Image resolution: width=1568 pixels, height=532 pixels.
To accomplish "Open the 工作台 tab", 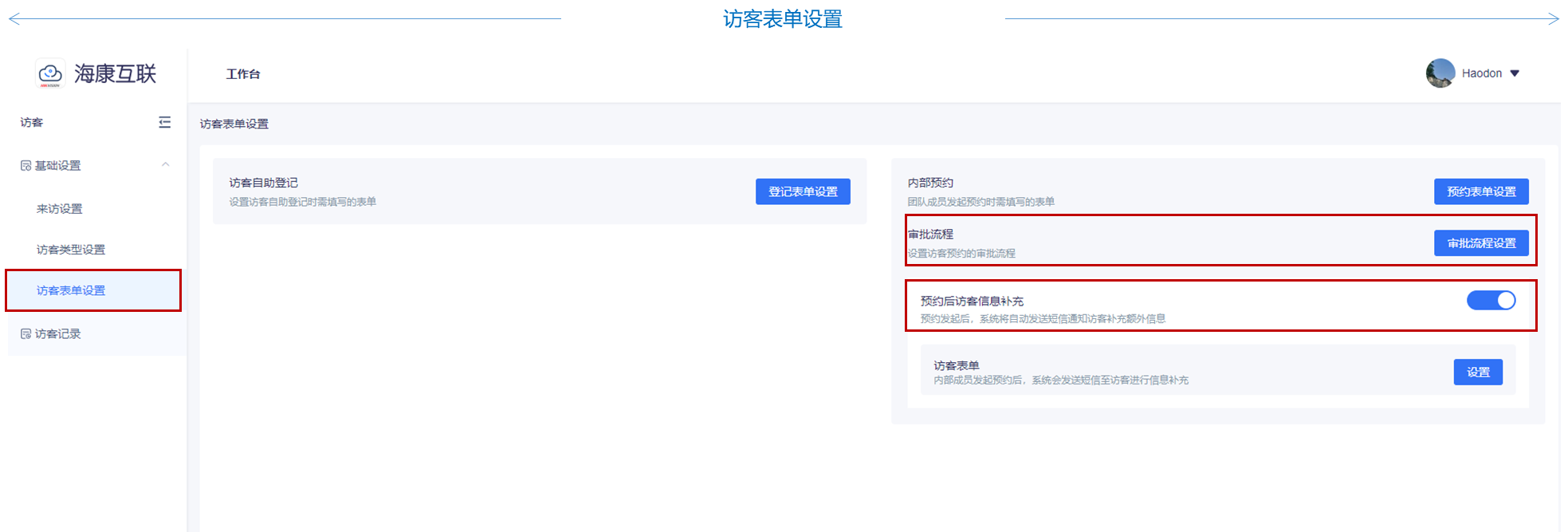I will [243, 74].
